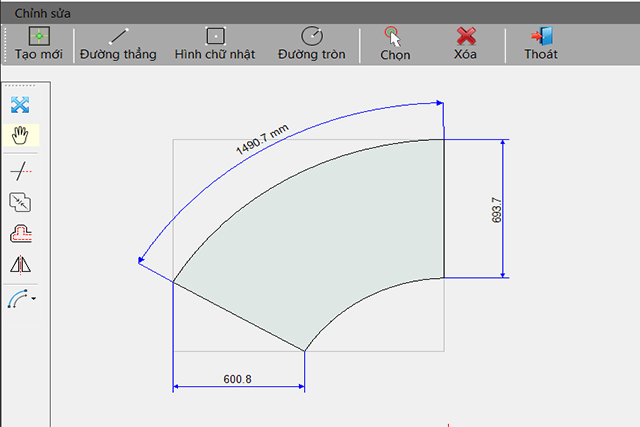
Task: Select the offset outline tool icon
Action: click(20, 234)
